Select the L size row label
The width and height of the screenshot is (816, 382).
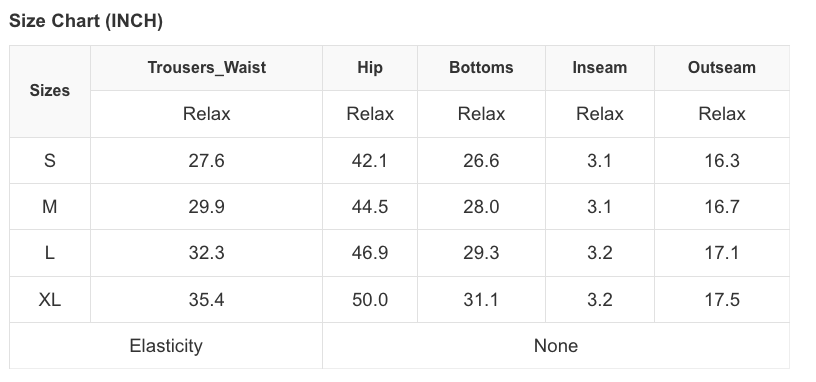point(50,253)
